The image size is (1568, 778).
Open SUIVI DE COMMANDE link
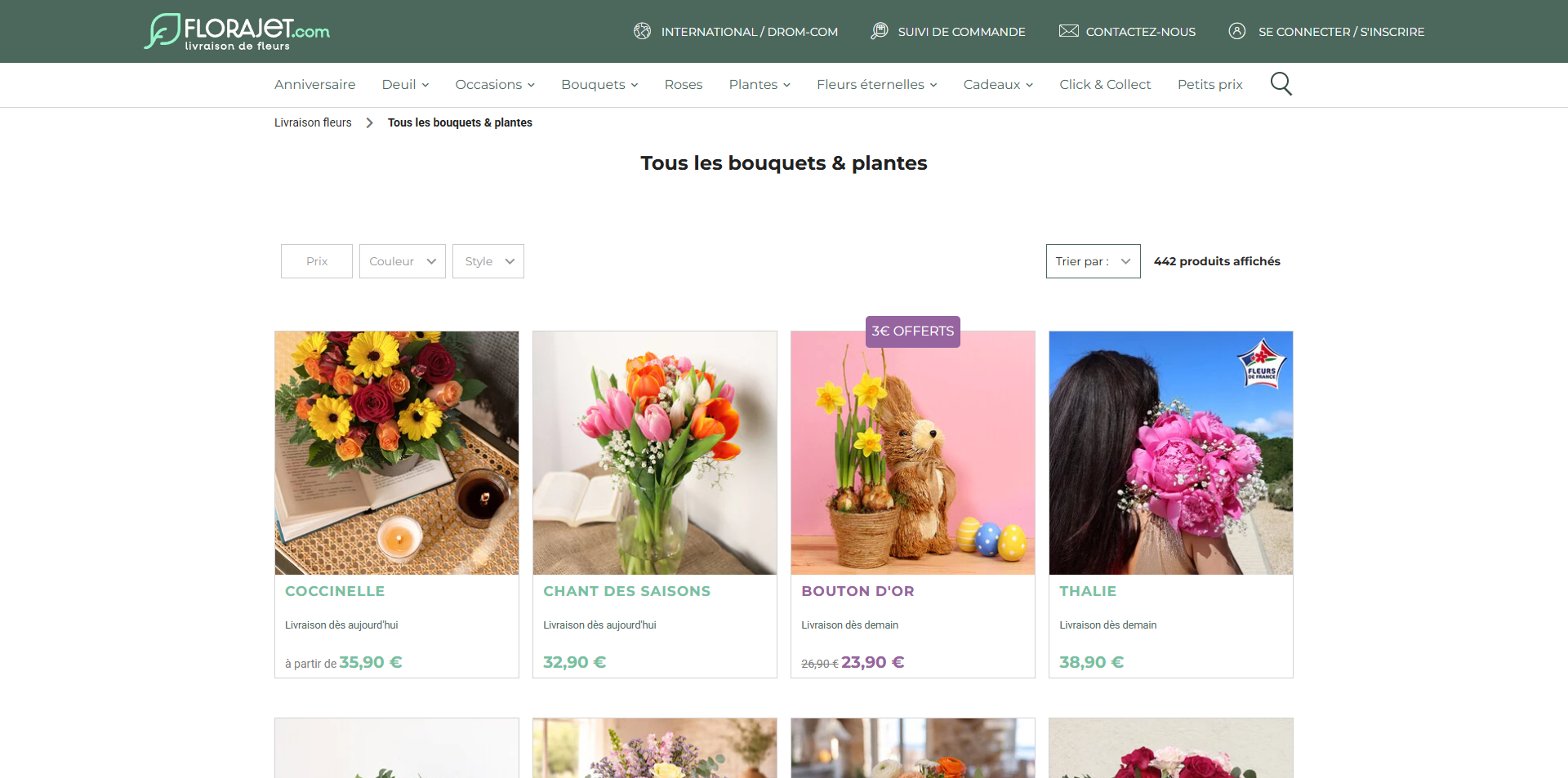[x=962, y=32]
